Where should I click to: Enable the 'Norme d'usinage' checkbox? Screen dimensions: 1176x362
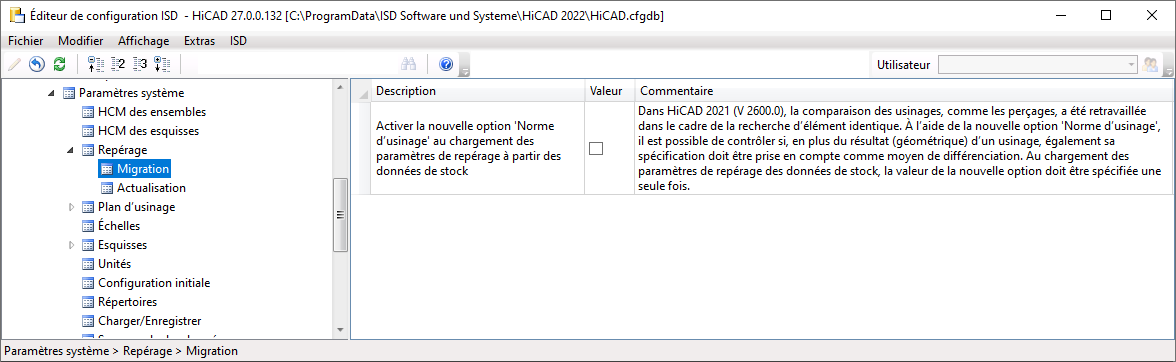[596, 148]
